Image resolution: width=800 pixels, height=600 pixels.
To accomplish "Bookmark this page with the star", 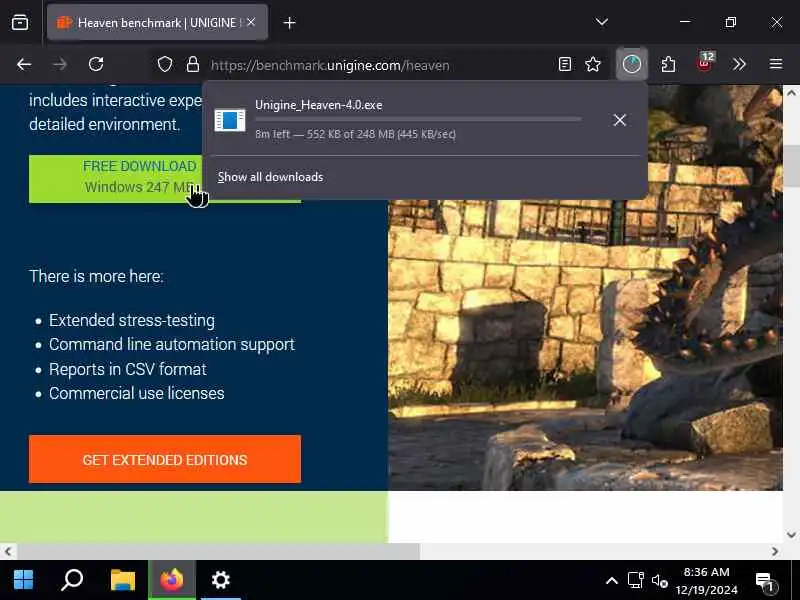I will (593, 64).
